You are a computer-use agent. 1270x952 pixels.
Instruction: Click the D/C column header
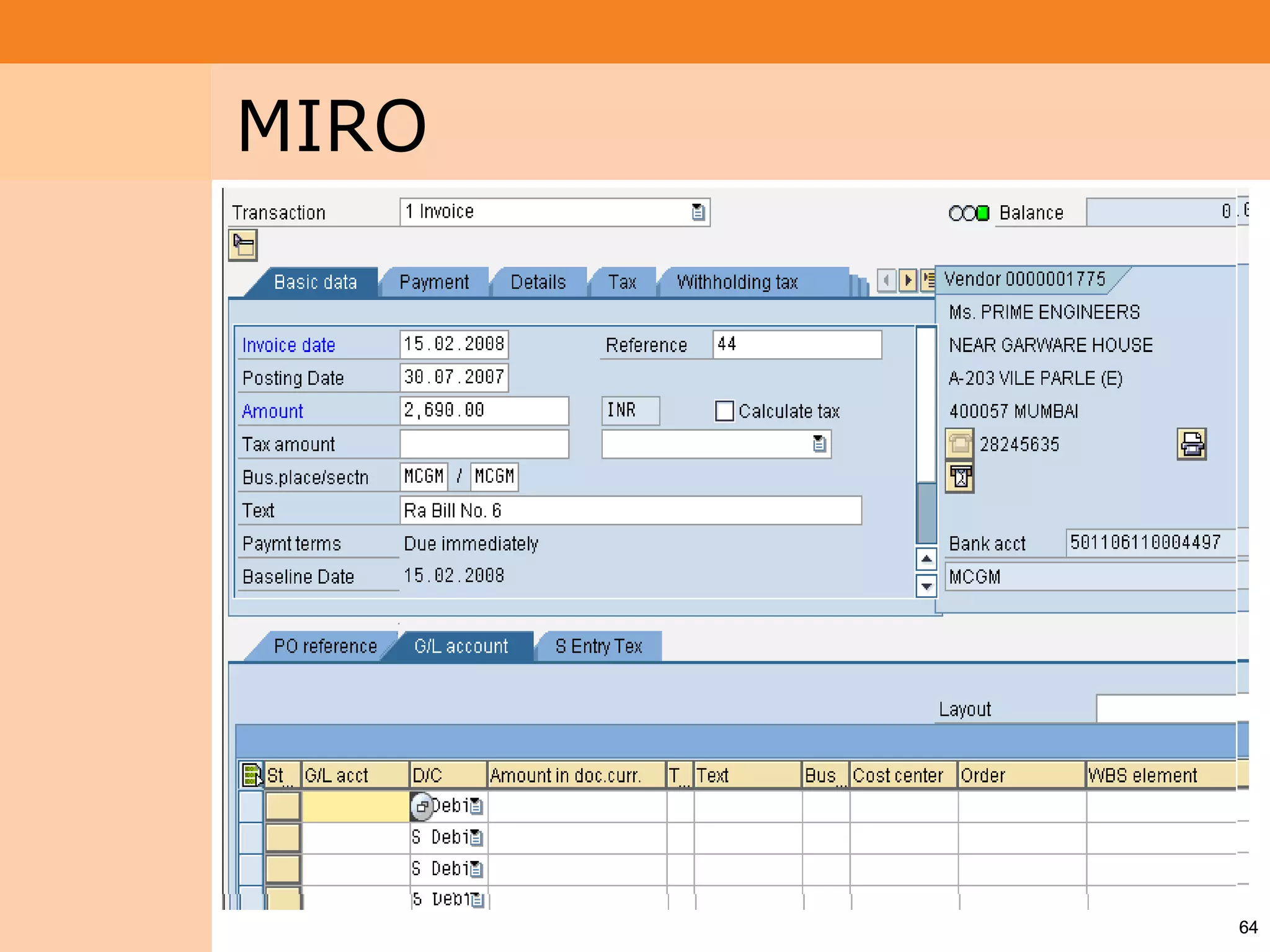point(449,775)
